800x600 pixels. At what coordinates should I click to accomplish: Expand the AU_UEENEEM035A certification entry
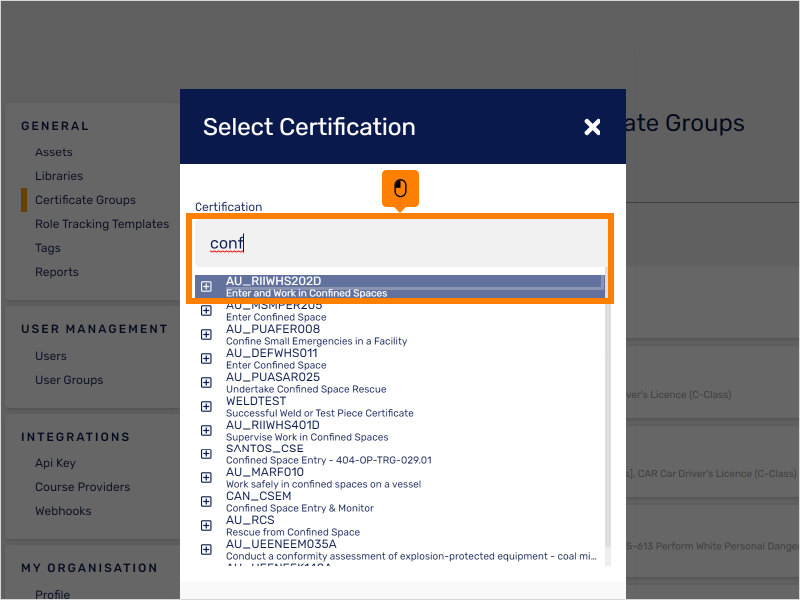pos(206,549)
